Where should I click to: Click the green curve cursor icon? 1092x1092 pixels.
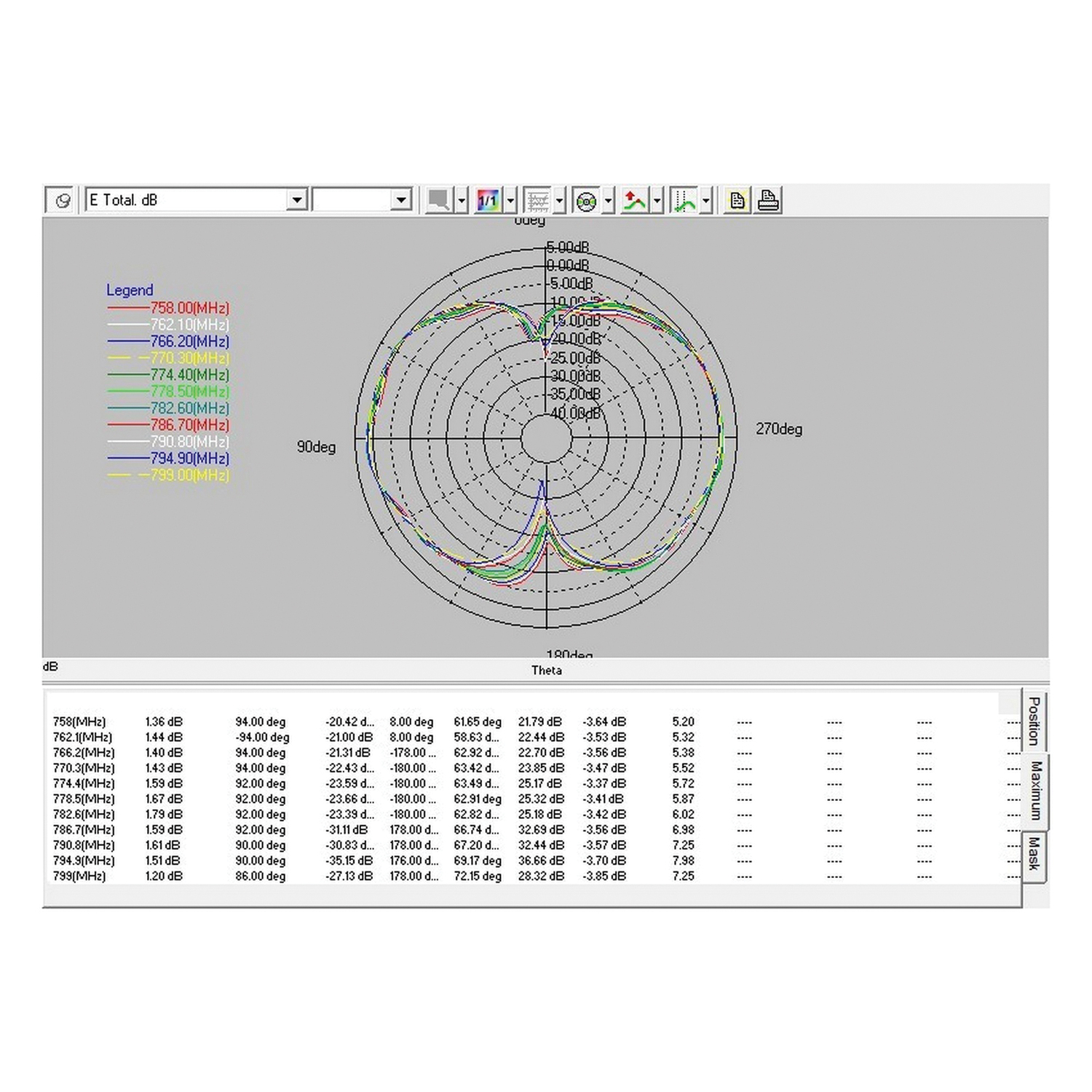684,200
